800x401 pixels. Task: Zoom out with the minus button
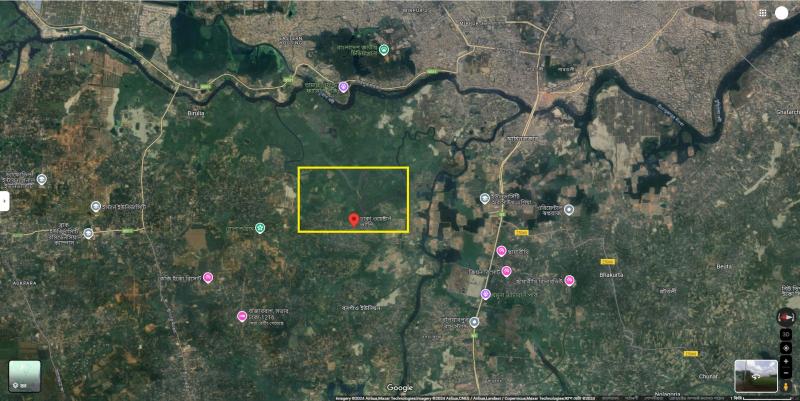[786, 373]
